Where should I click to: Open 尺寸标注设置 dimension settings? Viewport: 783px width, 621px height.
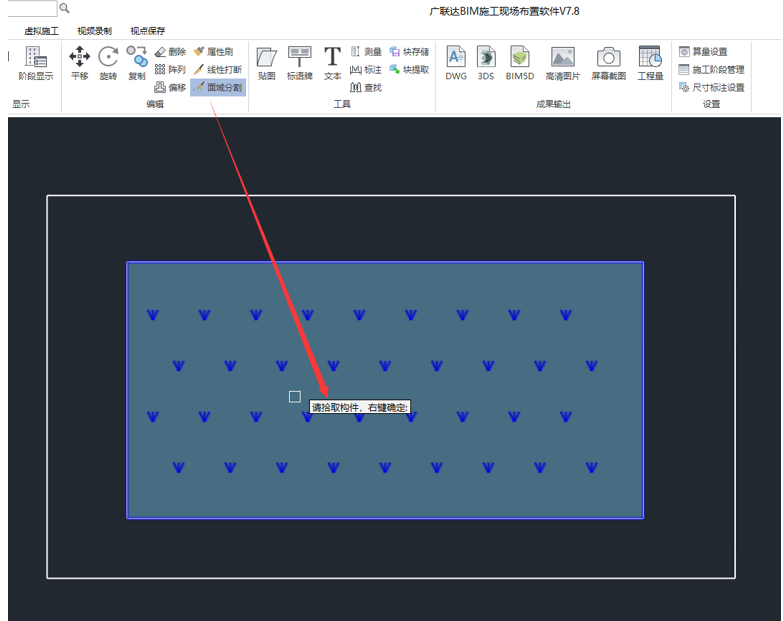[x=712, y=87]
